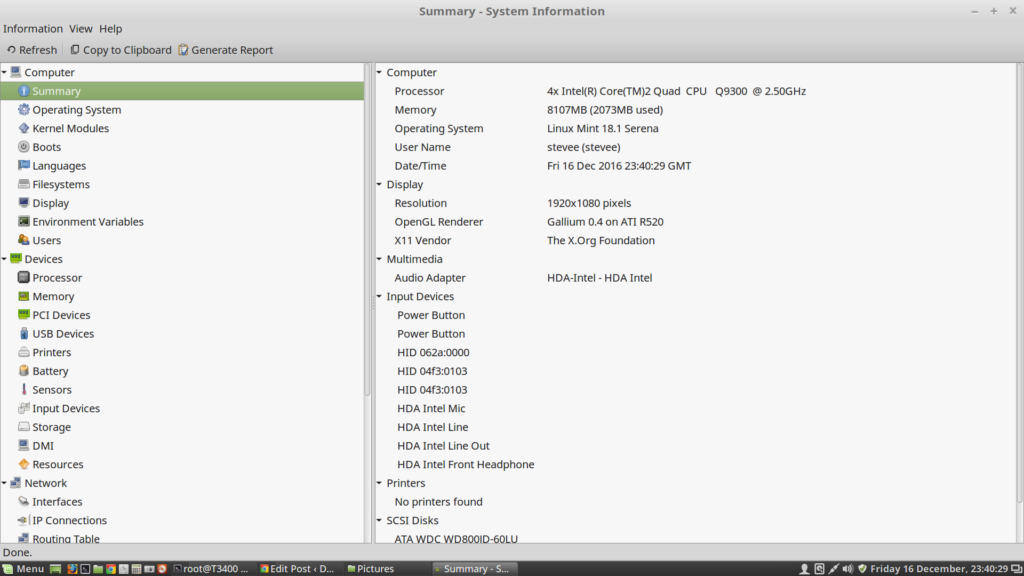This screenshot has width=1024, height=576.
Task: Collapse the Devices tree section
Action: click(5, 259)
